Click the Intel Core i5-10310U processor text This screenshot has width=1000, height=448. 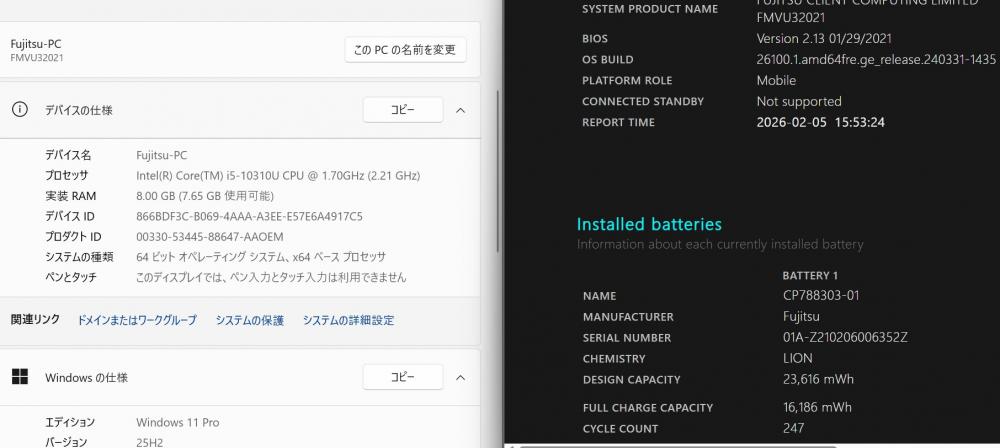(278, 175)
